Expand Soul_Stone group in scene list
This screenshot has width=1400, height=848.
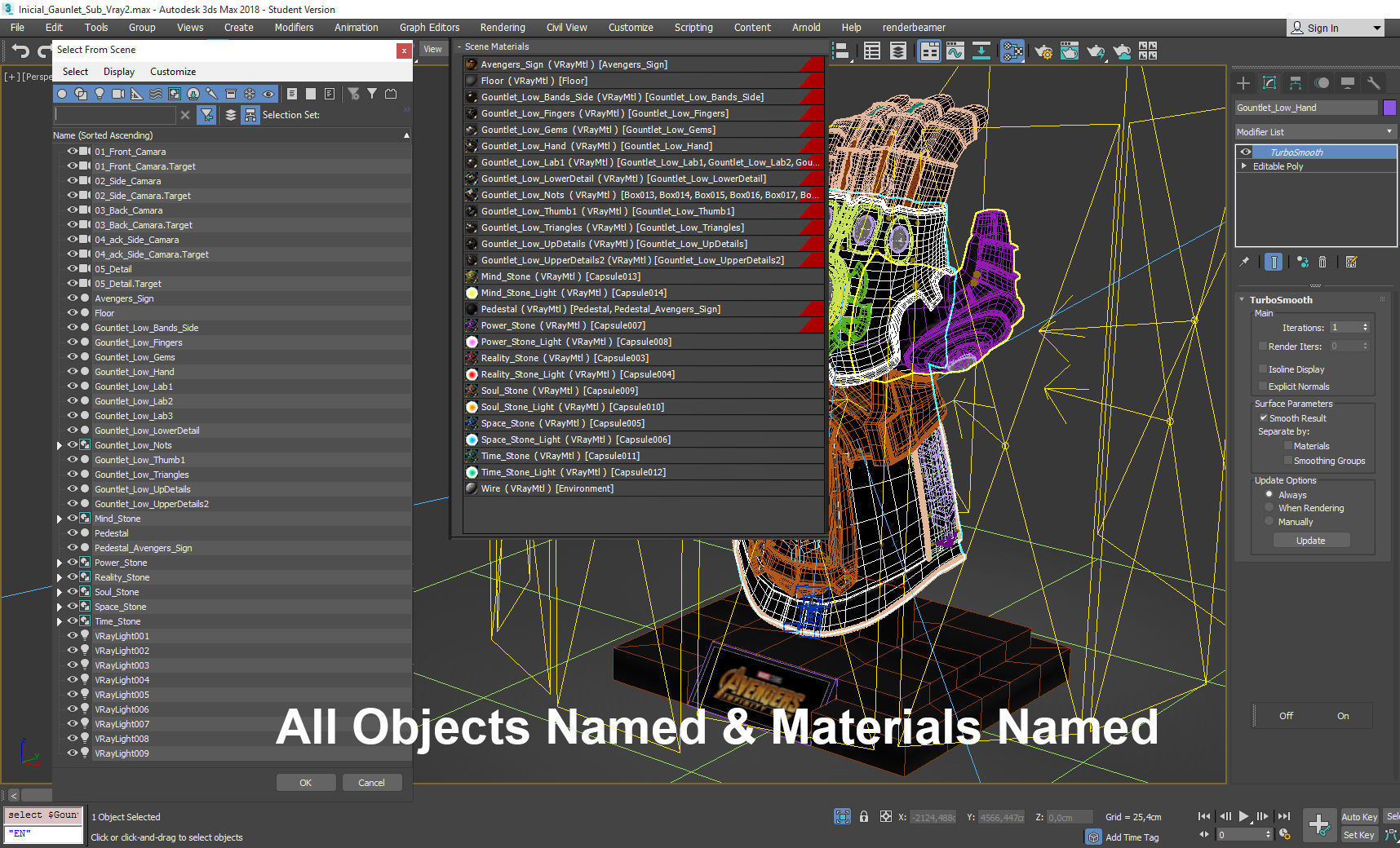pos(60,592)
